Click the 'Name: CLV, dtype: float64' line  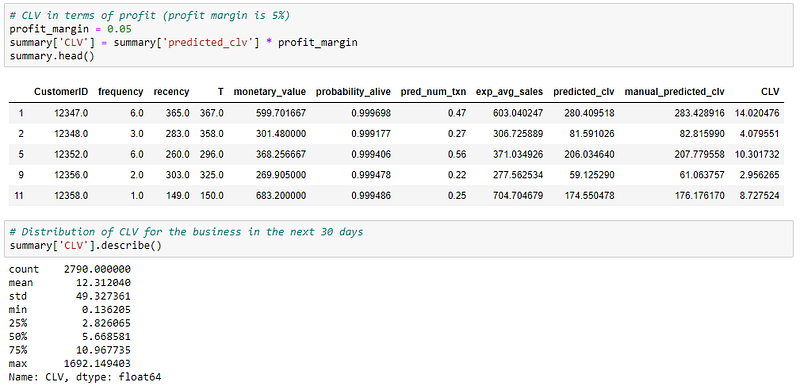pyautogui.click(x=85, y=378)
